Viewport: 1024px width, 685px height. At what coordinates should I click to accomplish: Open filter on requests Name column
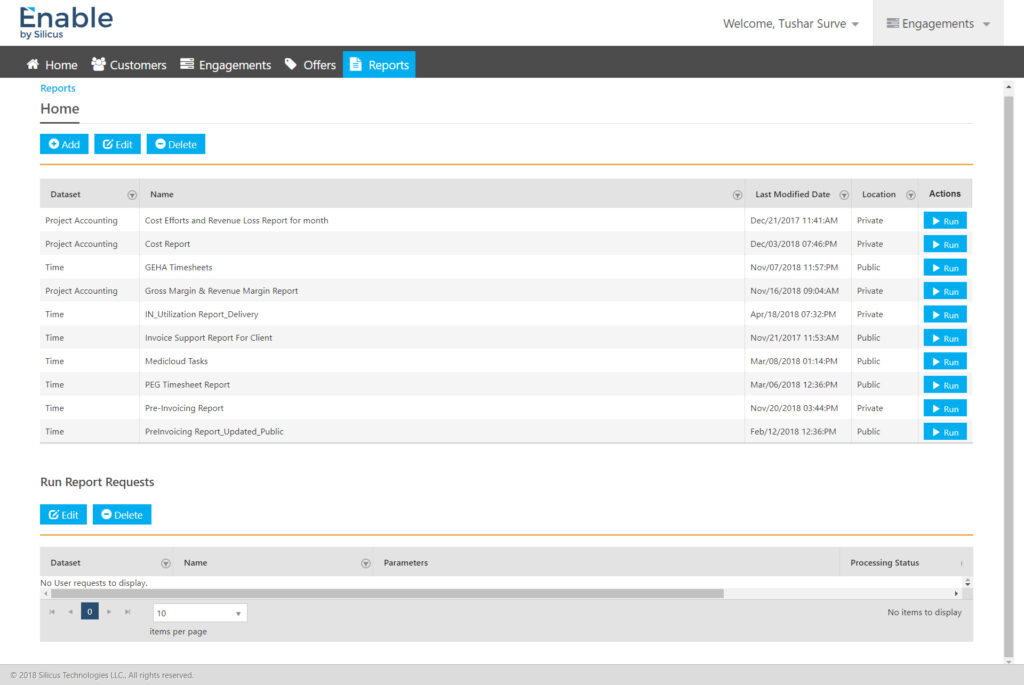point(366,564)
